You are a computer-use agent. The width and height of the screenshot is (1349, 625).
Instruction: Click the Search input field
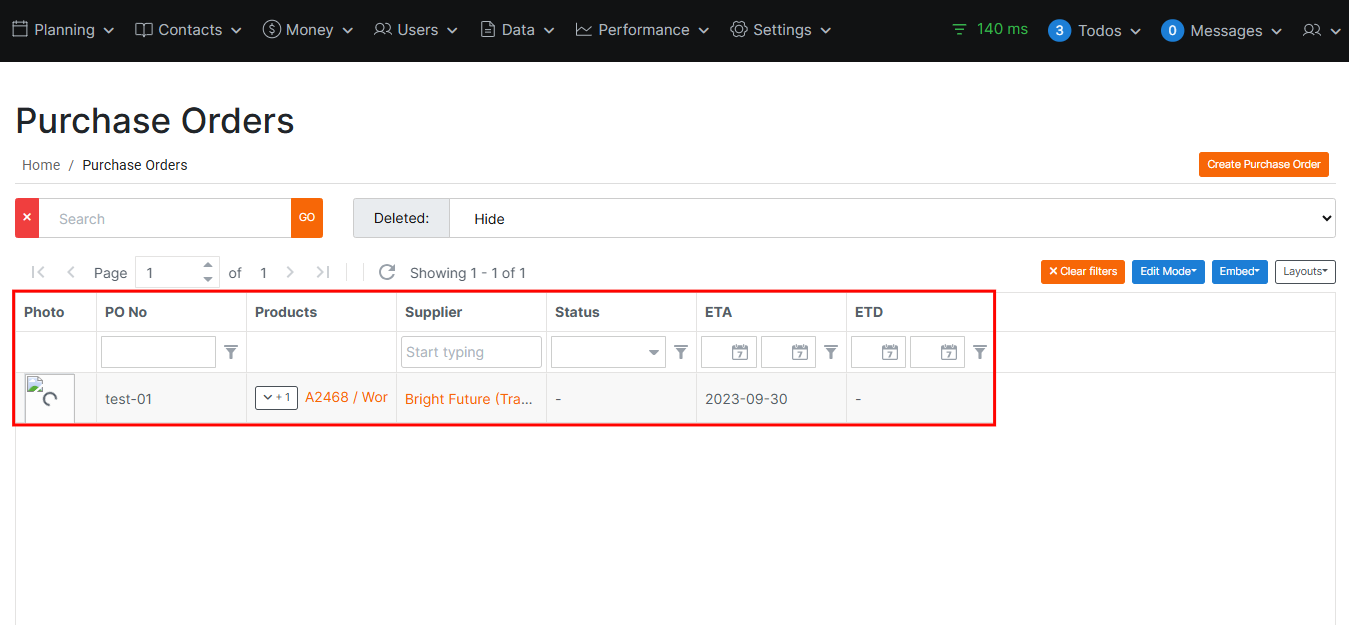coord(165,218)
